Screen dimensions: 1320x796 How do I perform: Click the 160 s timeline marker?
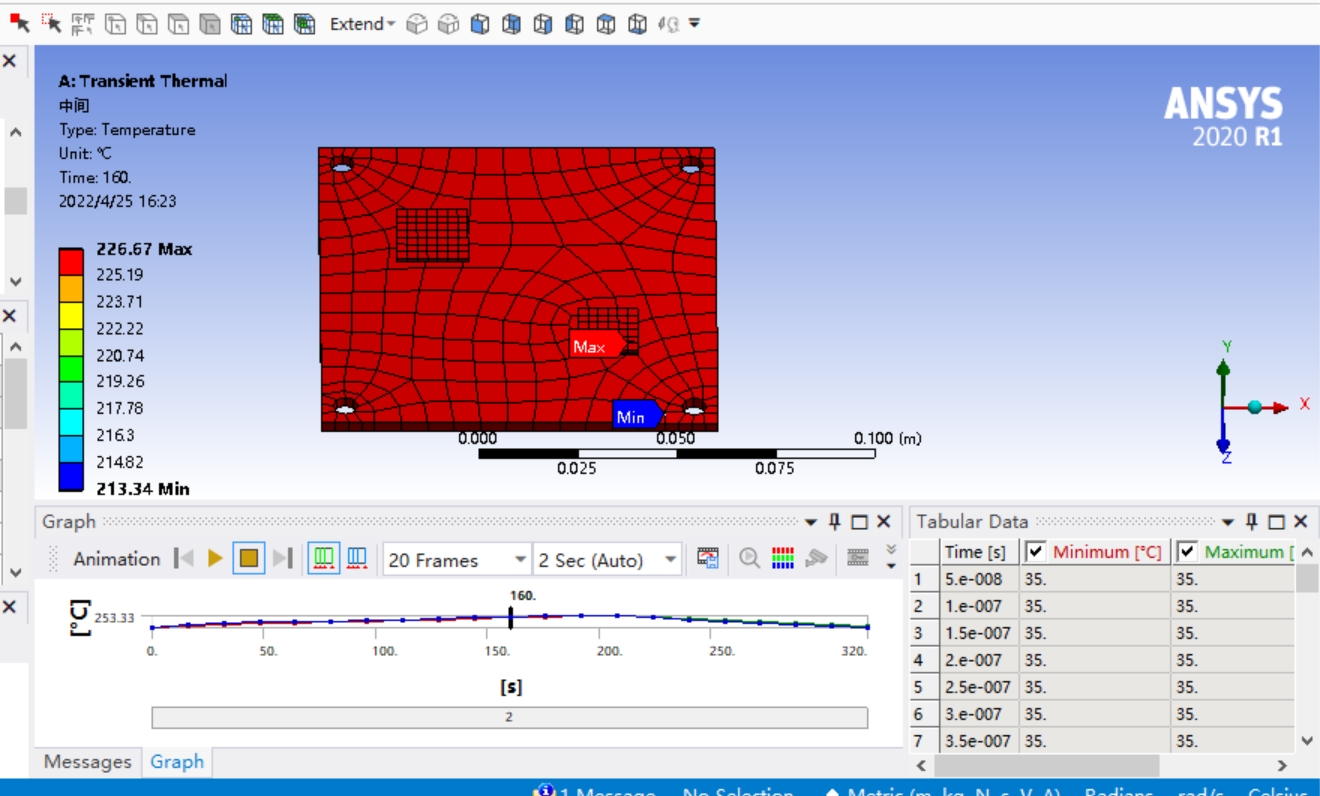pyautogui.click(x=511, y=618)
